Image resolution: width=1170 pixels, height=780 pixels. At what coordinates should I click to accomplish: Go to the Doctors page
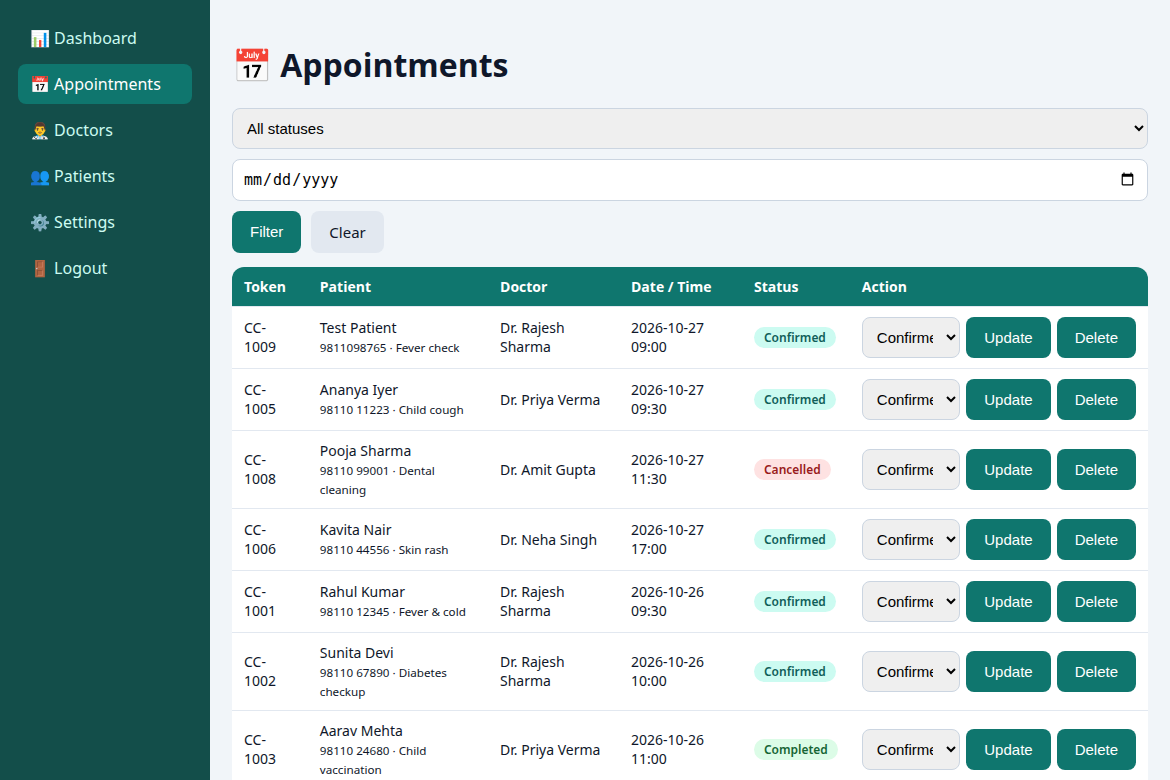click(104, 131)
